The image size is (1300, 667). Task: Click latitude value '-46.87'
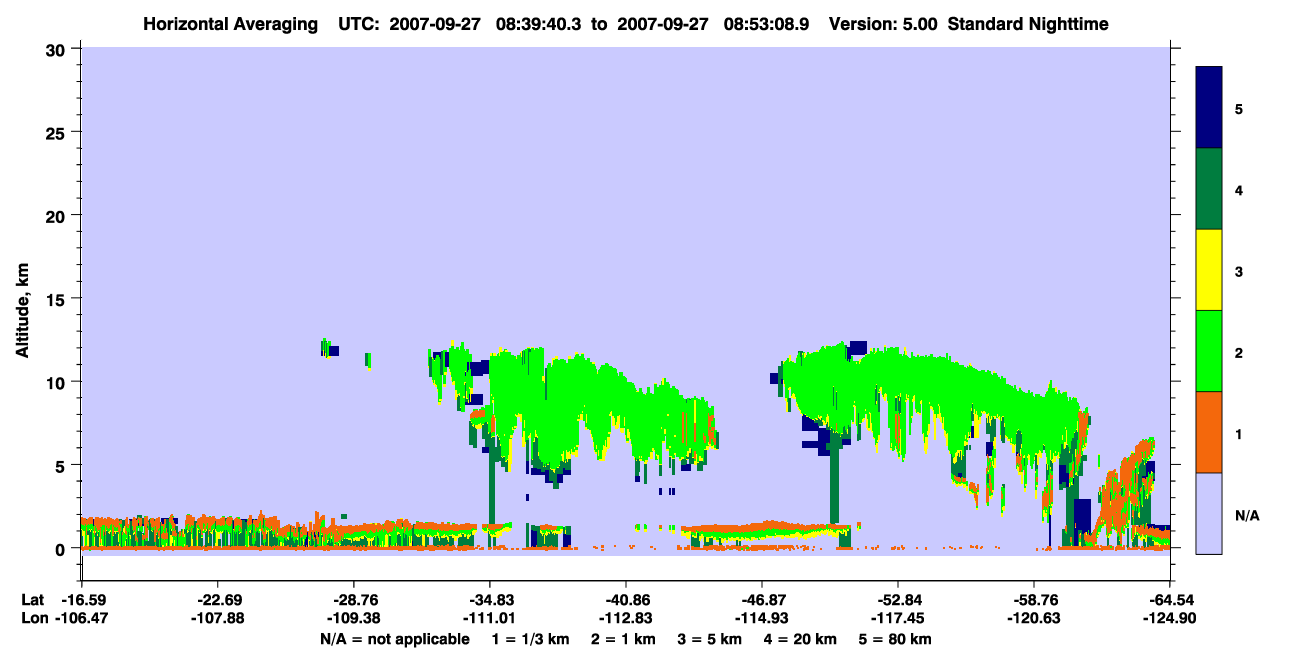[x=762, y=600]
